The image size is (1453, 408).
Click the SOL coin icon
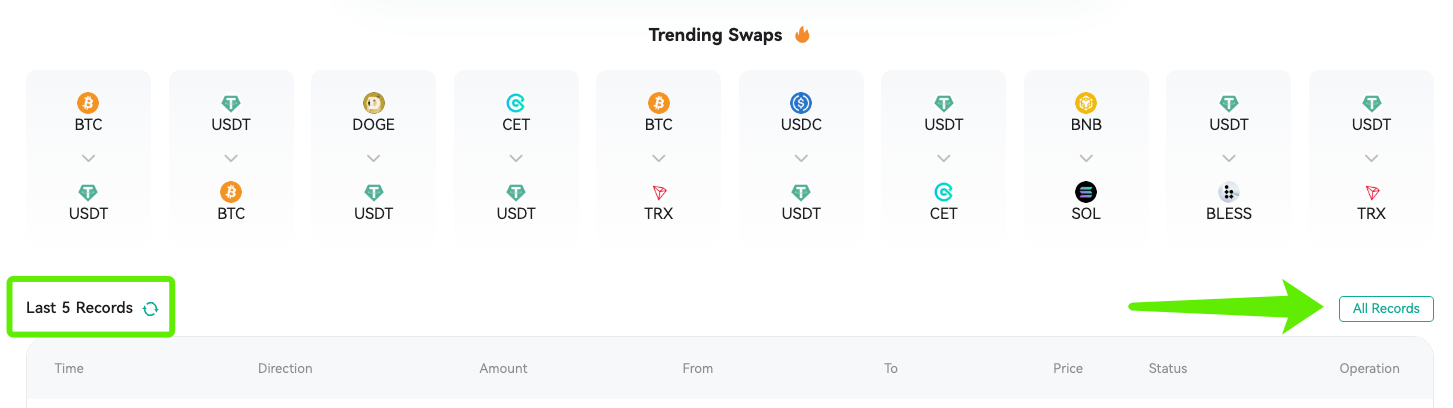(1086, 191)
